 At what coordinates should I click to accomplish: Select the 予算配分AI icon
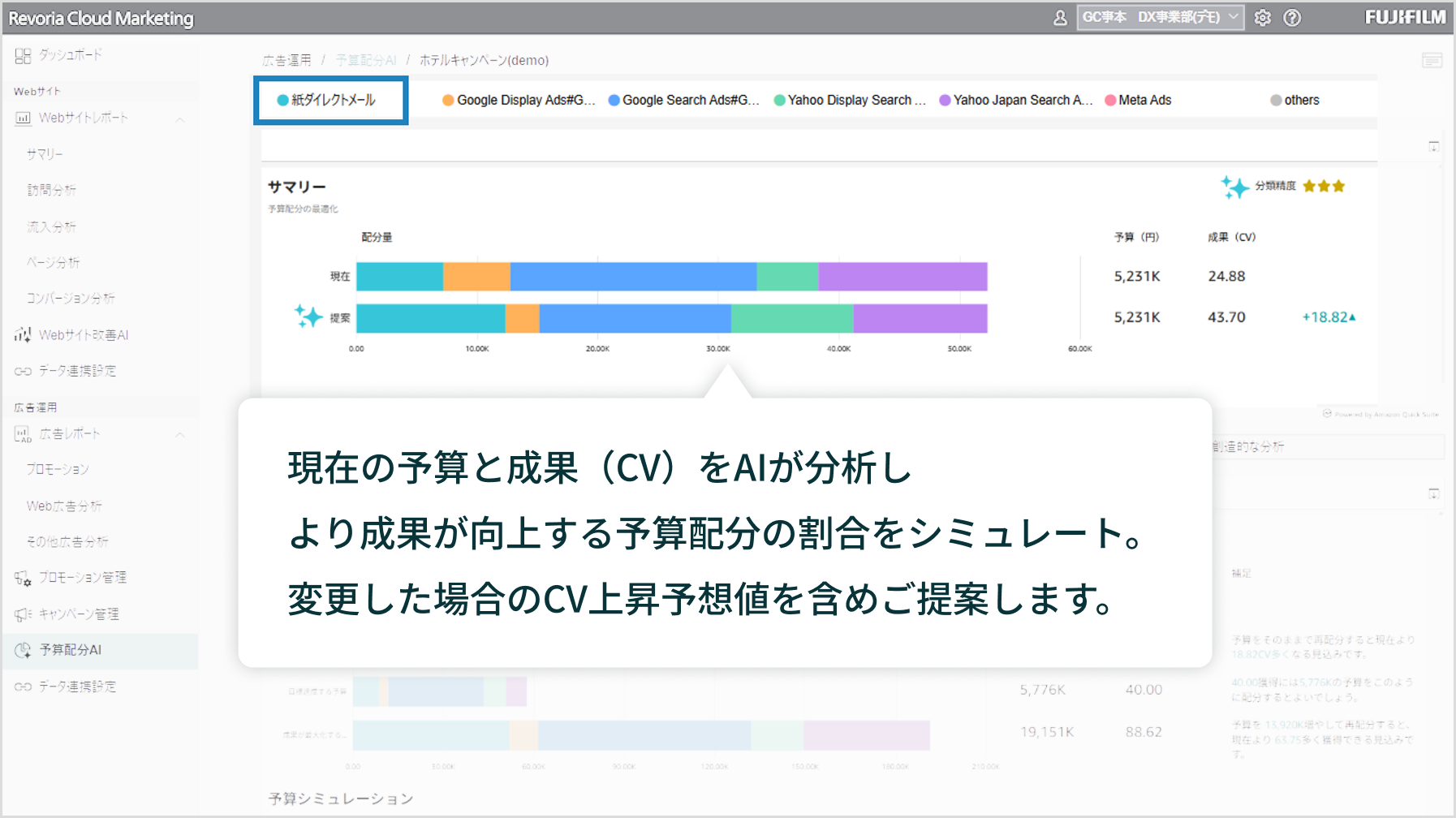[x=22, y=650]
